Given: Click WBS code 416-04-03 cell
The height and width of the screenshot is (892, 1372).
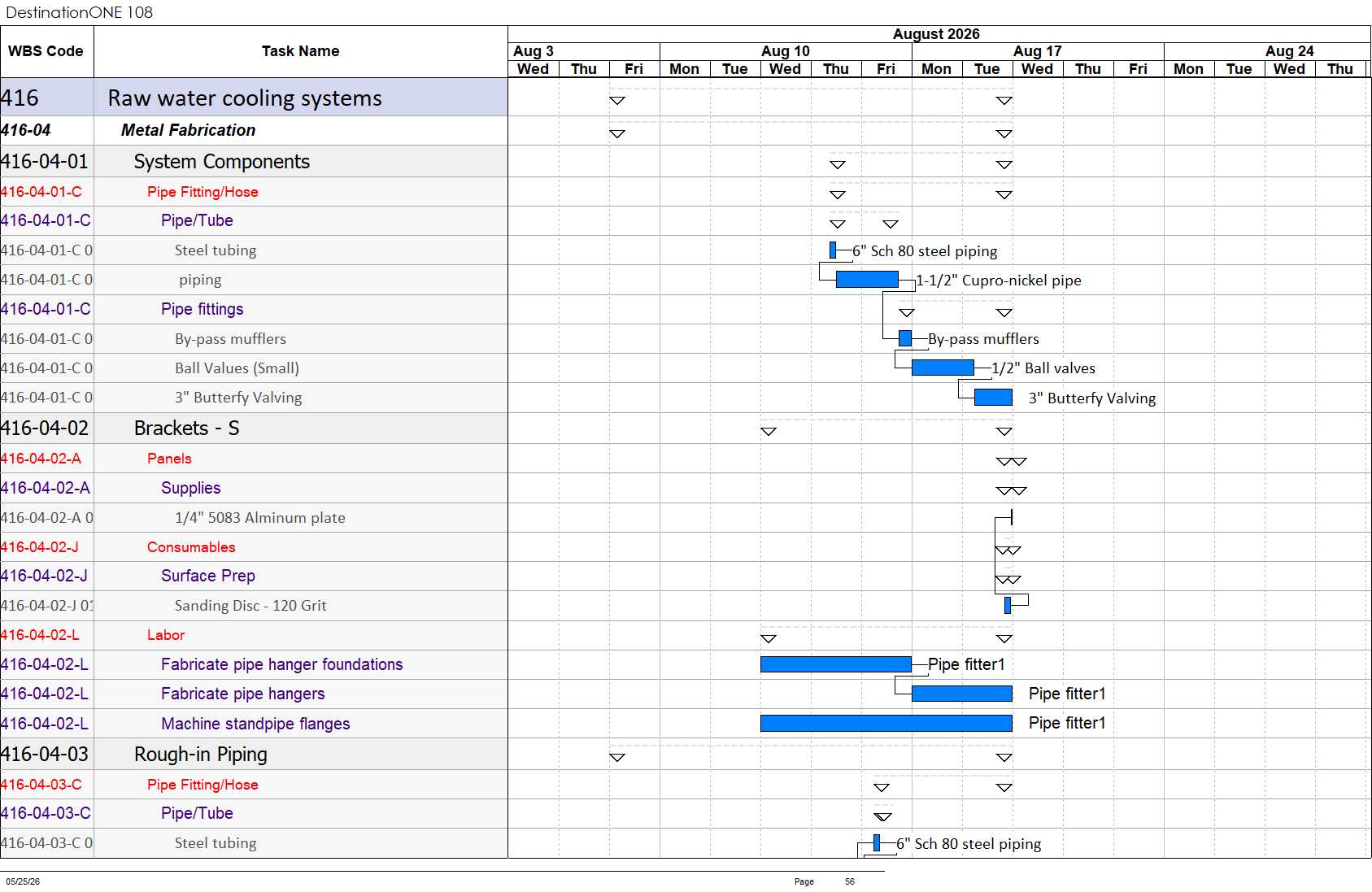Looking at the screenshot, I should tap(47, 755).
